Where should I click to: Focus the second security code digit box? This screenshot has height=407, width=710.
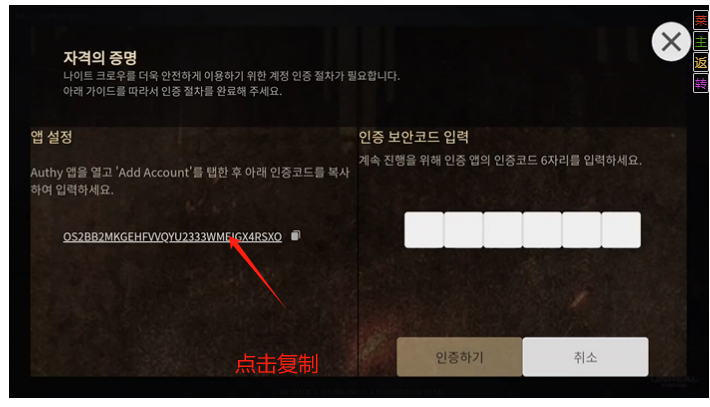coord(463,230)
